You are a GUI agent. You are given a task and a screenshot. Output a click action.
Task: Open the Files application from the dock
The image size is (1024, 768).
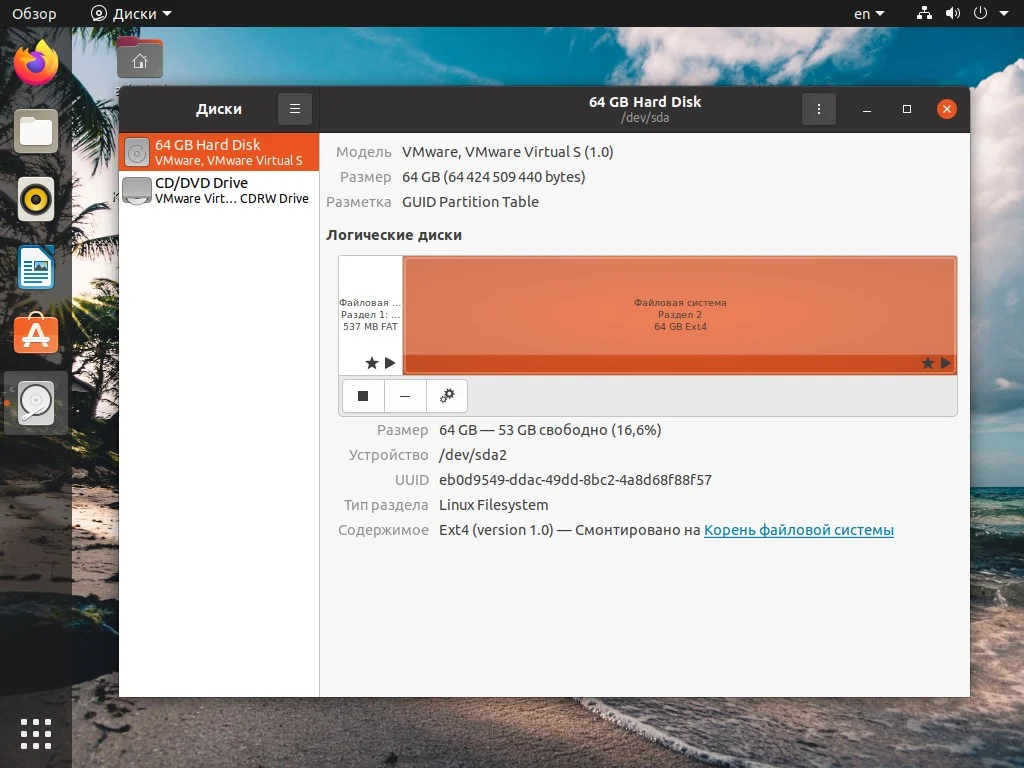(36, 131)
